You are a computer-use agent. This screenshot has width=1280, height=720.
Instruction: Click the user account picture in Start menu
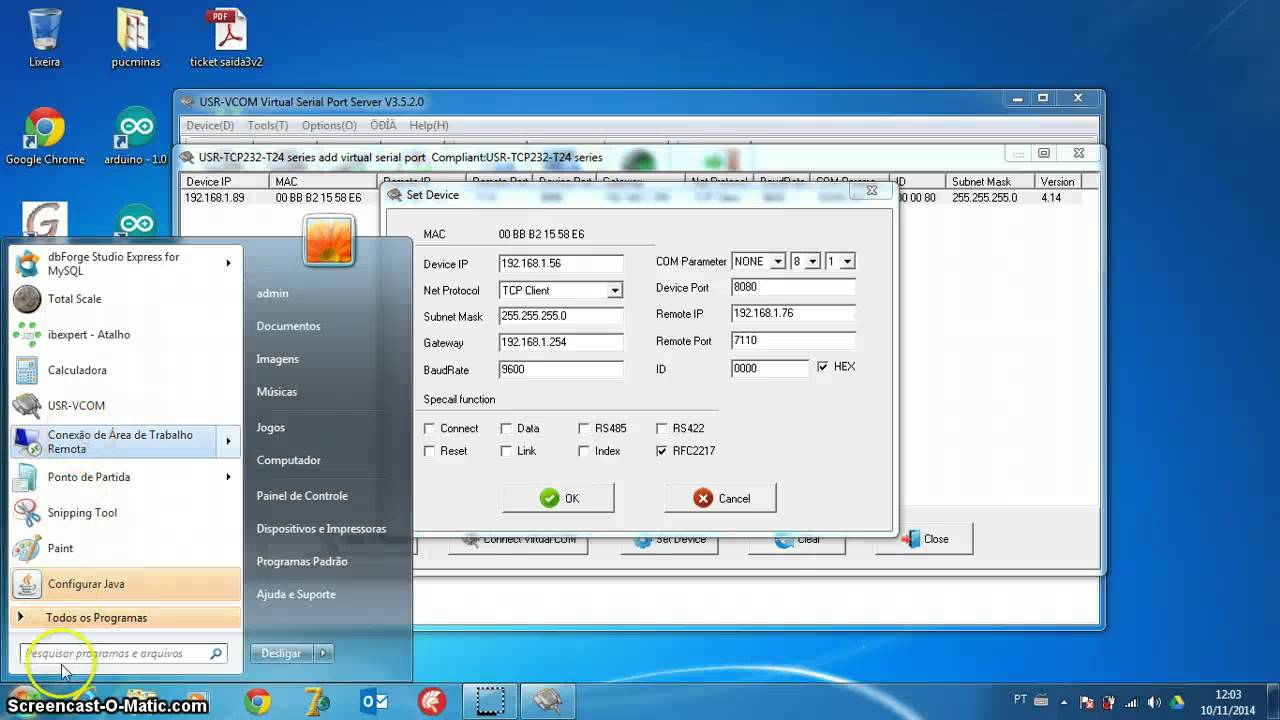[329, 241]
